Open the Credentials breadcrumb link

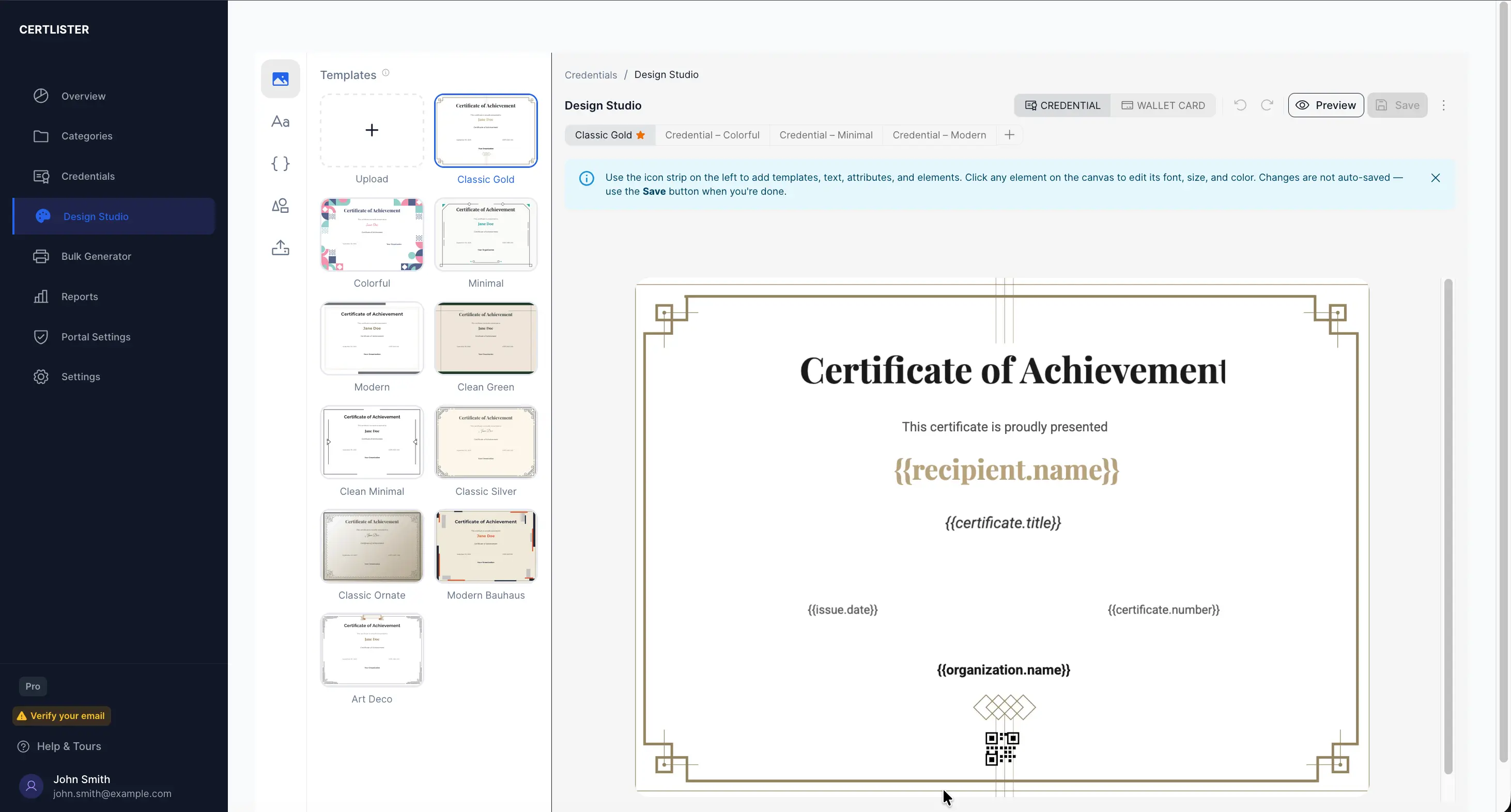click(x=590, y=74)
